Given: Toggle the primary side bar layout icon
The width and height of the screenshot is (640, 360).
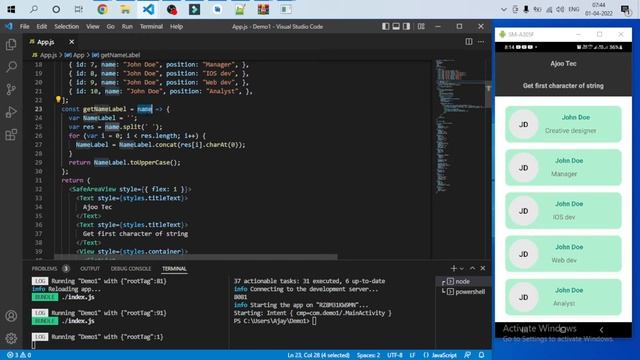Looking at the screenshot, I should click(385, 26).
